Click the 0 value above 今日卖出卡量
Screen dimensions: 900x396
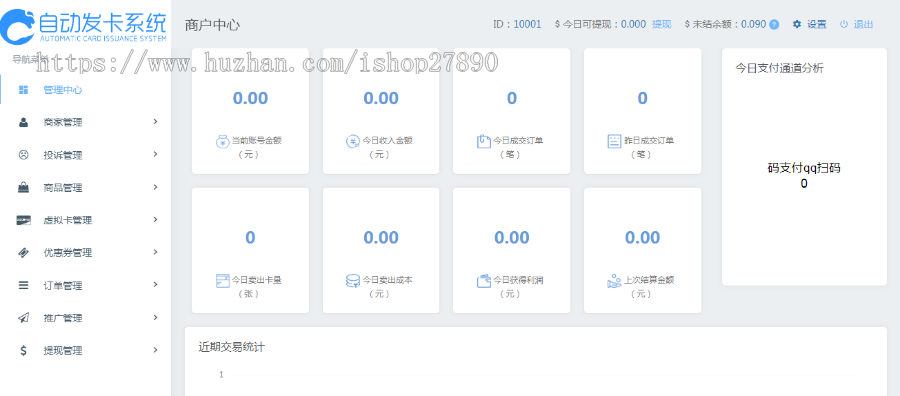coord(250,238)
